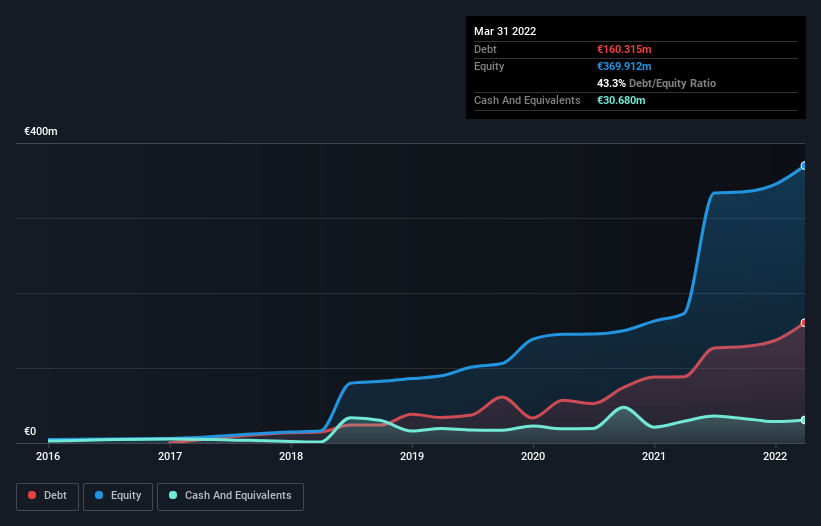Select the 2022 x-axis label
Image resolution: width=821 pixels, height=526 pixels.
(775, 456)
